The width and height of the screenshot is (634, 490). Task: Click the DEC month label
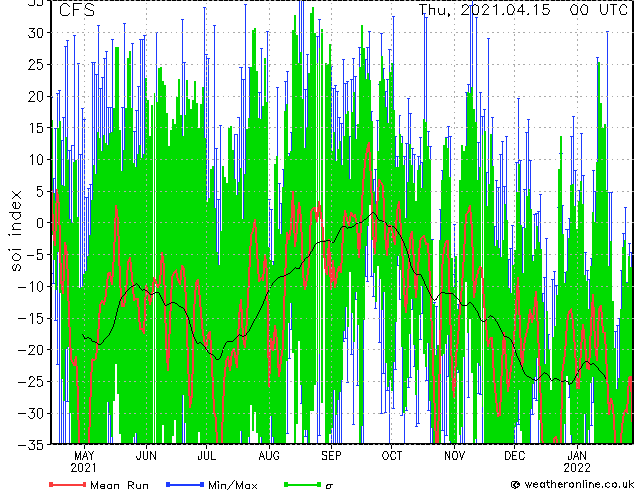click(515, 456)
